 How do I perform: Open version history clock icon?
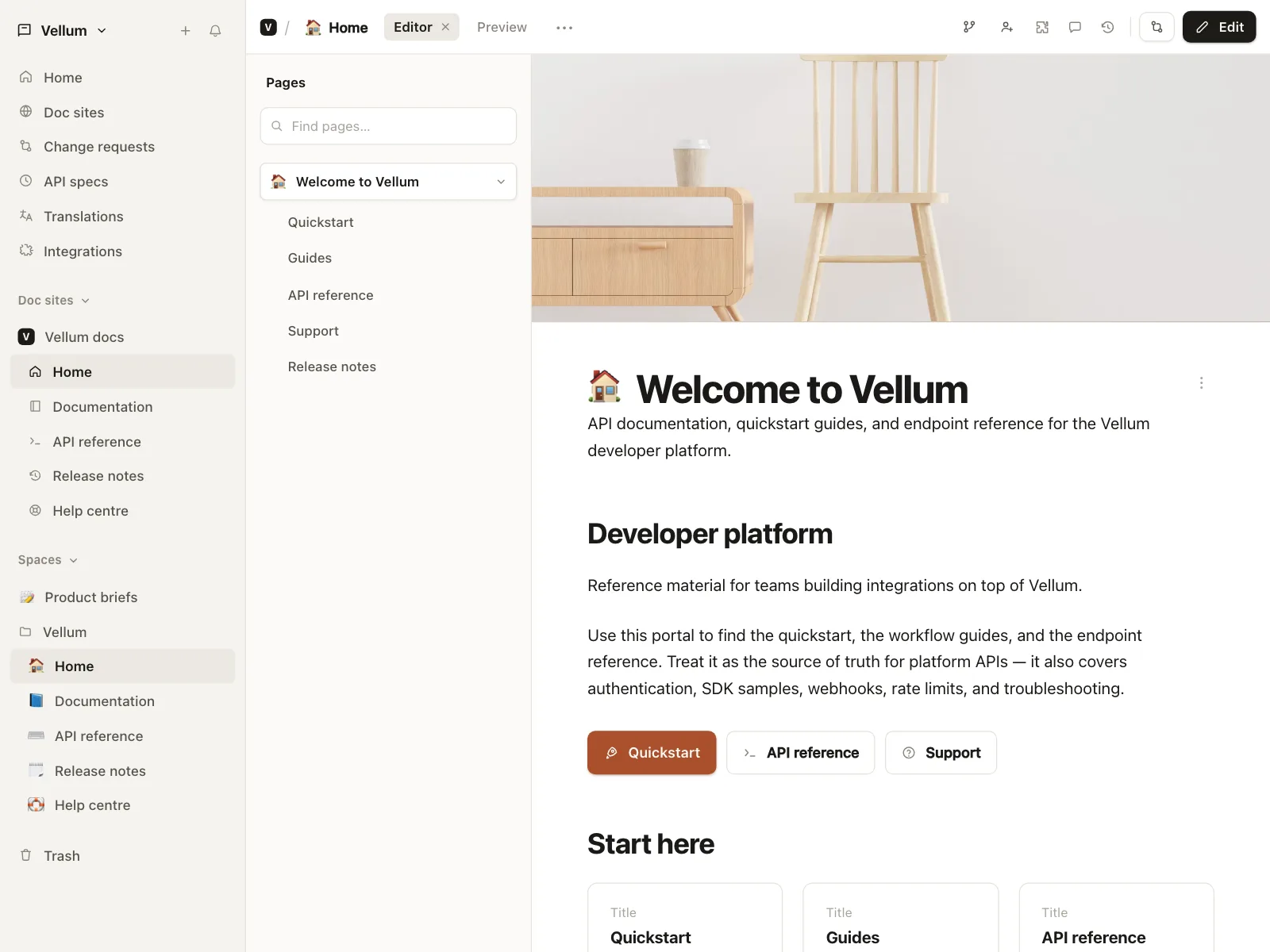point(1107,27)
